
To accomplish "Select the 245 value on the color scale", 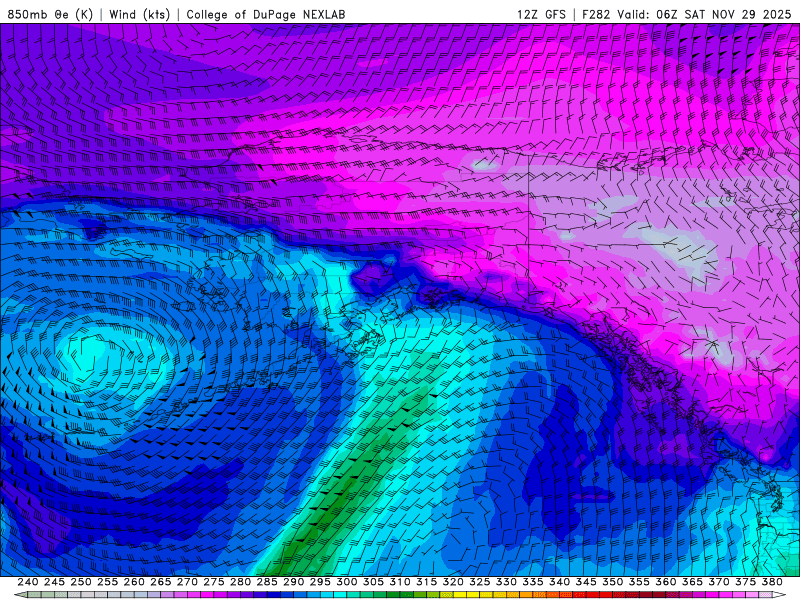I will tap(54, 582).
